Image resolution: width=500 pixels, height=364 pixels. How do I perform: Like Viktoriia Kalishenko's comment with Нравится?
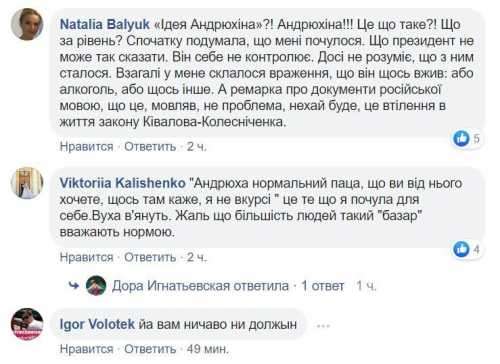pos(86,257)
